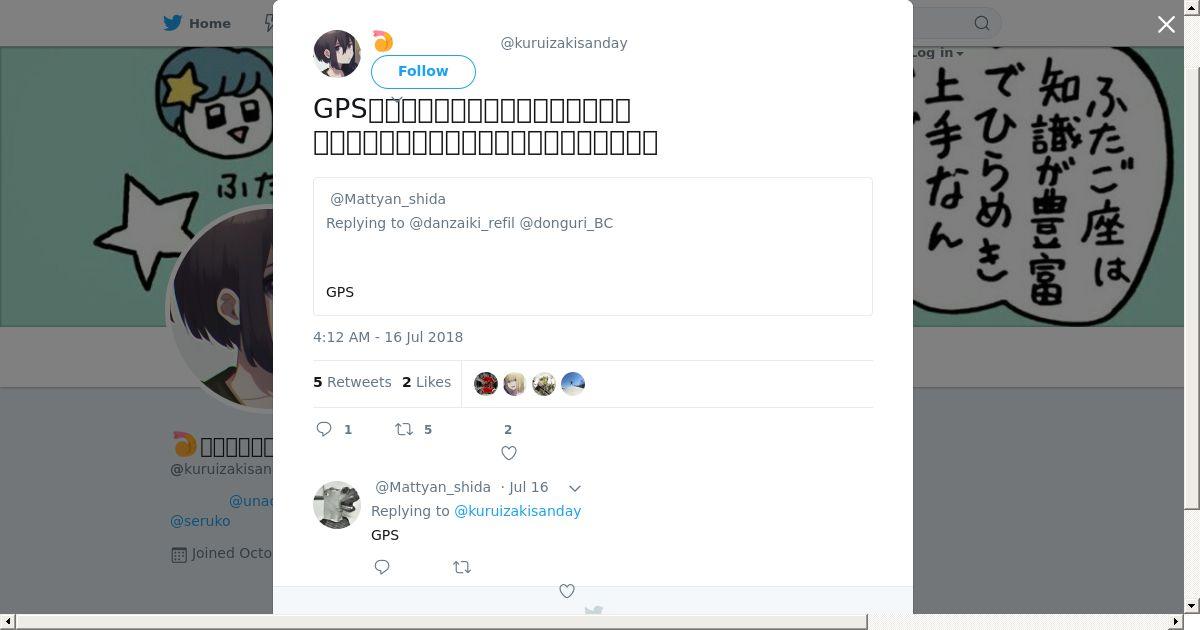
Task: Close the tweet overlay with the X
Action: (x=1166, y=24)
